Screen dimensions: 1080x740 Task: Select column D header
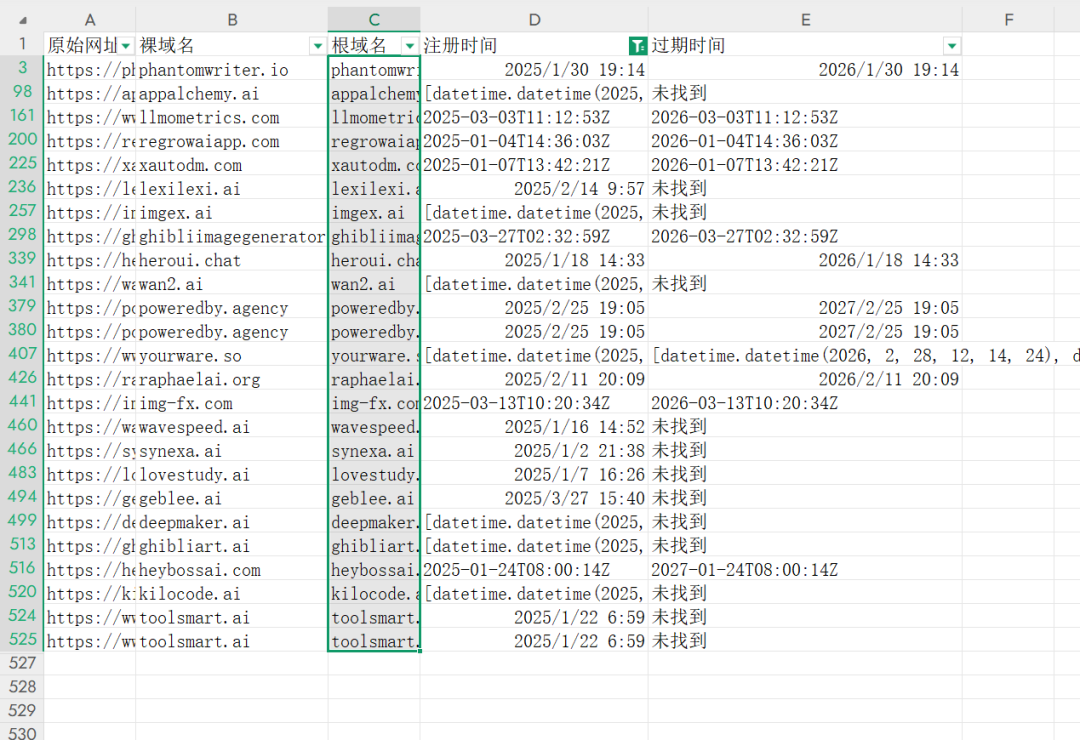(534, 20)
